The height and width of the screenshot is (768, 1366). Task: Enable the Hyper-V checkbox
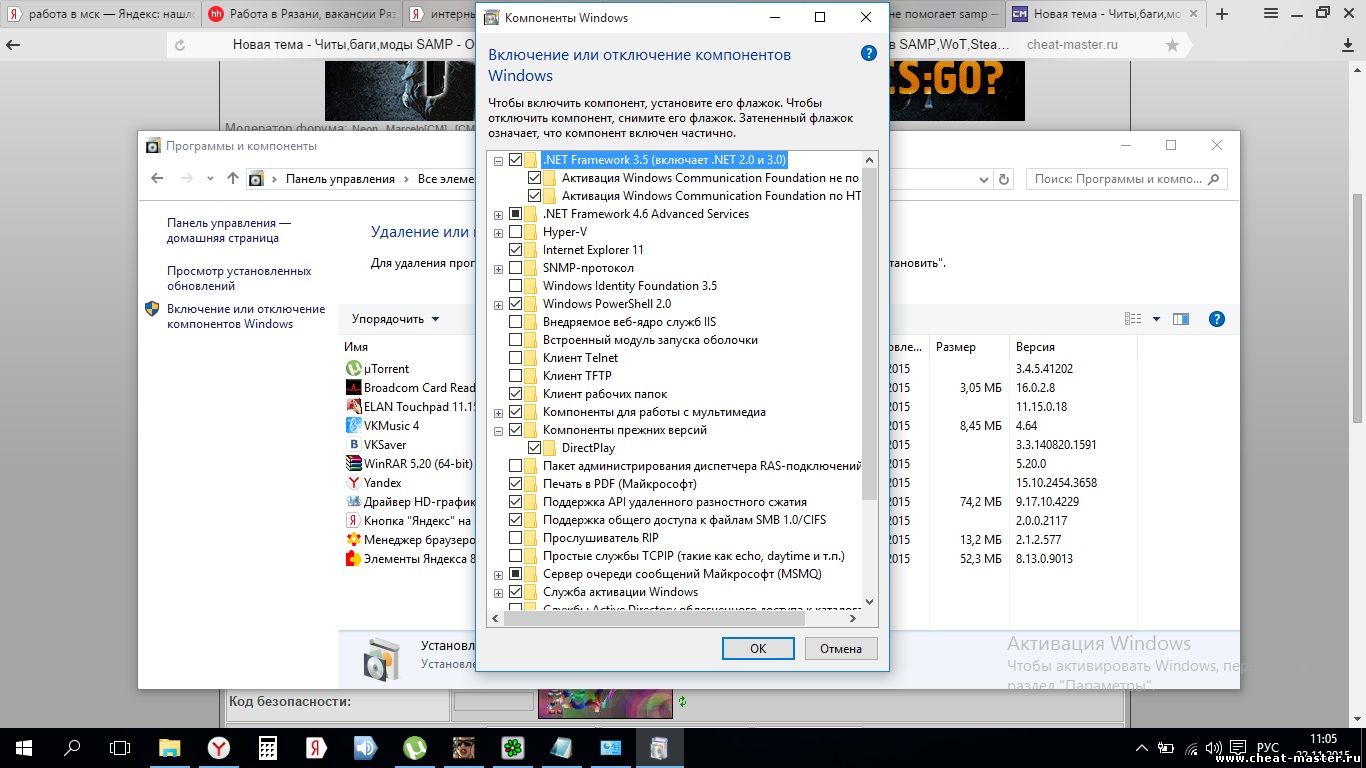point(516,232)
